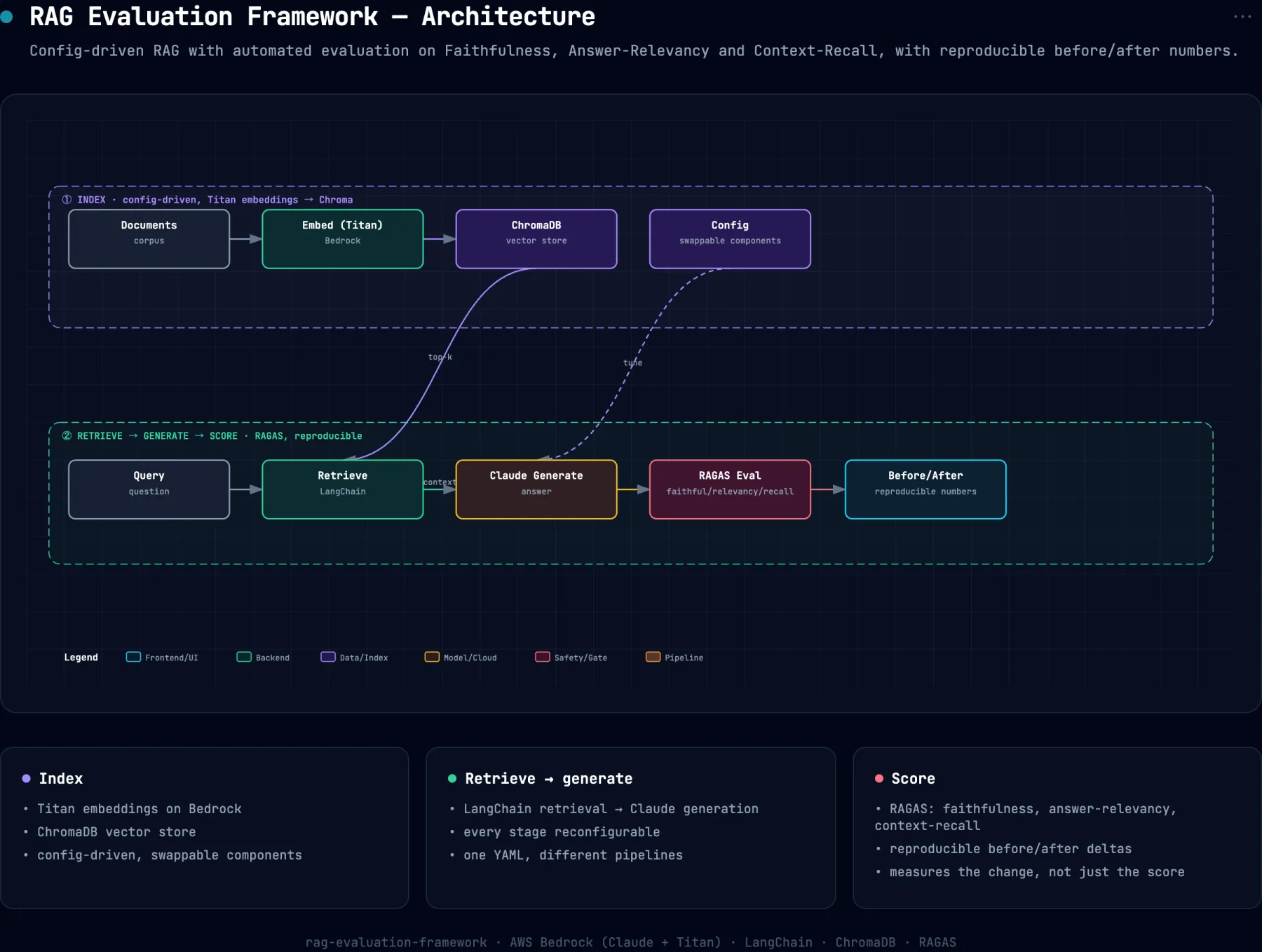Screen dimensions: 1262x952
Task: Click the Model/Cloud legend swatch
Action: click(432, 657)
